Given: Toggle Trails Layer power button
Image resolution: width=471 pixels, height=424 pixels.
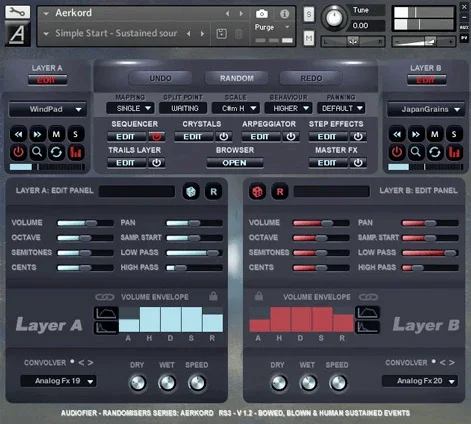Looking at the screenshot, I should pyautogui.click(x=156, y=163).
